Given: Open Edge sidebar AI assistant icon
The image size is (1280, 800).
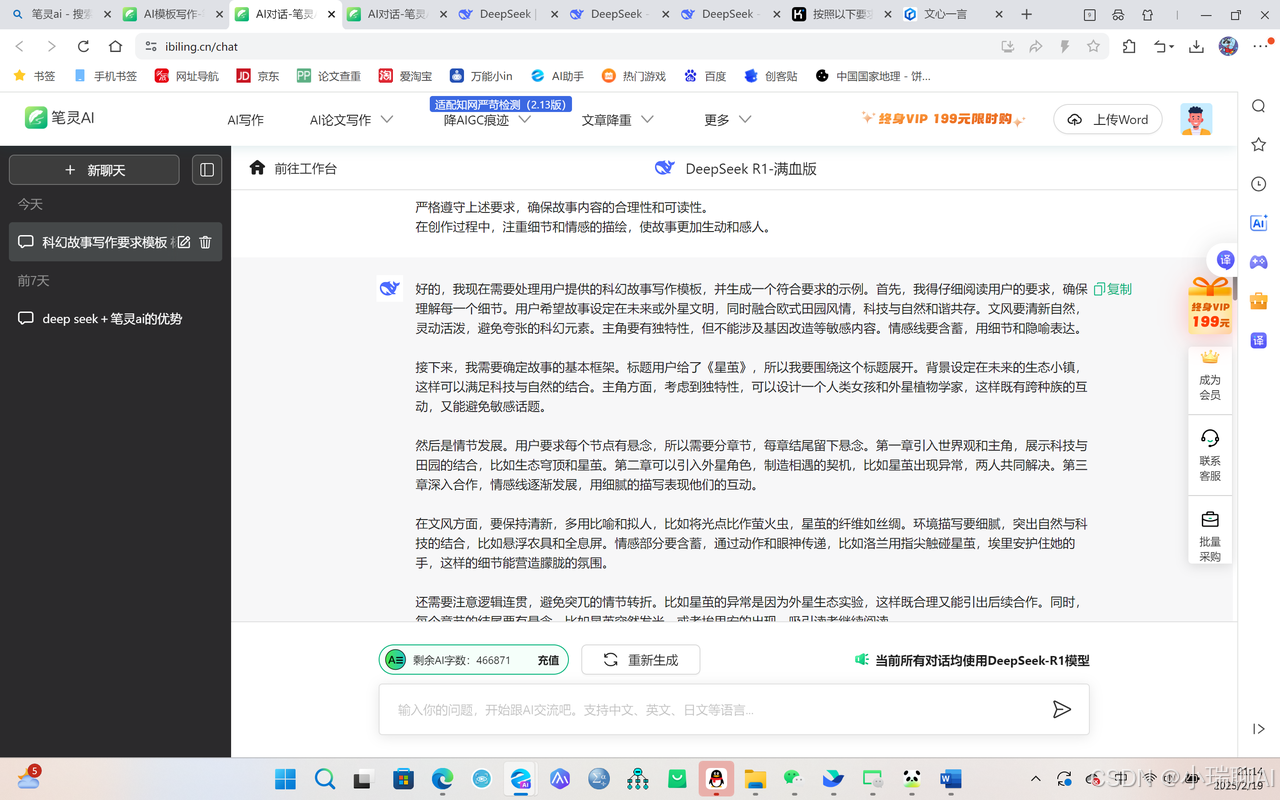Looking at the screenshot, I should pos(1259,223).
